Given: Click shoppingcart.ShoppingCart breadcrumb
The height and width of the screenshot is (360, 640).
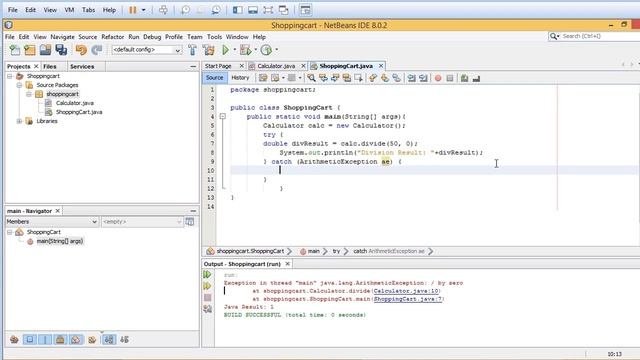Looking at the screenshot, I should click(250, 251).
